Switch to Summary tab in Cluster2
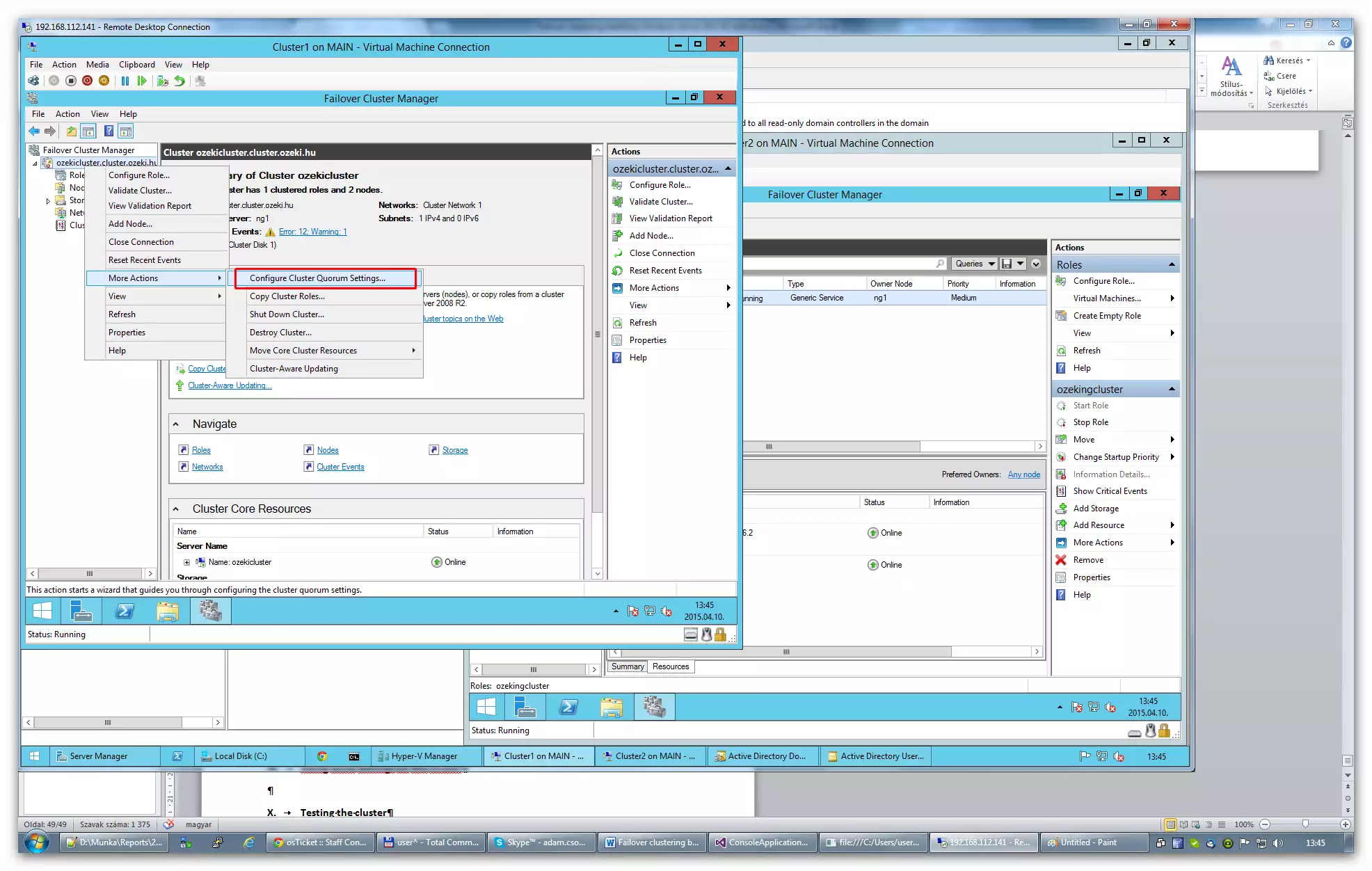The image size is (1372, 871). (x=628, y=666)
